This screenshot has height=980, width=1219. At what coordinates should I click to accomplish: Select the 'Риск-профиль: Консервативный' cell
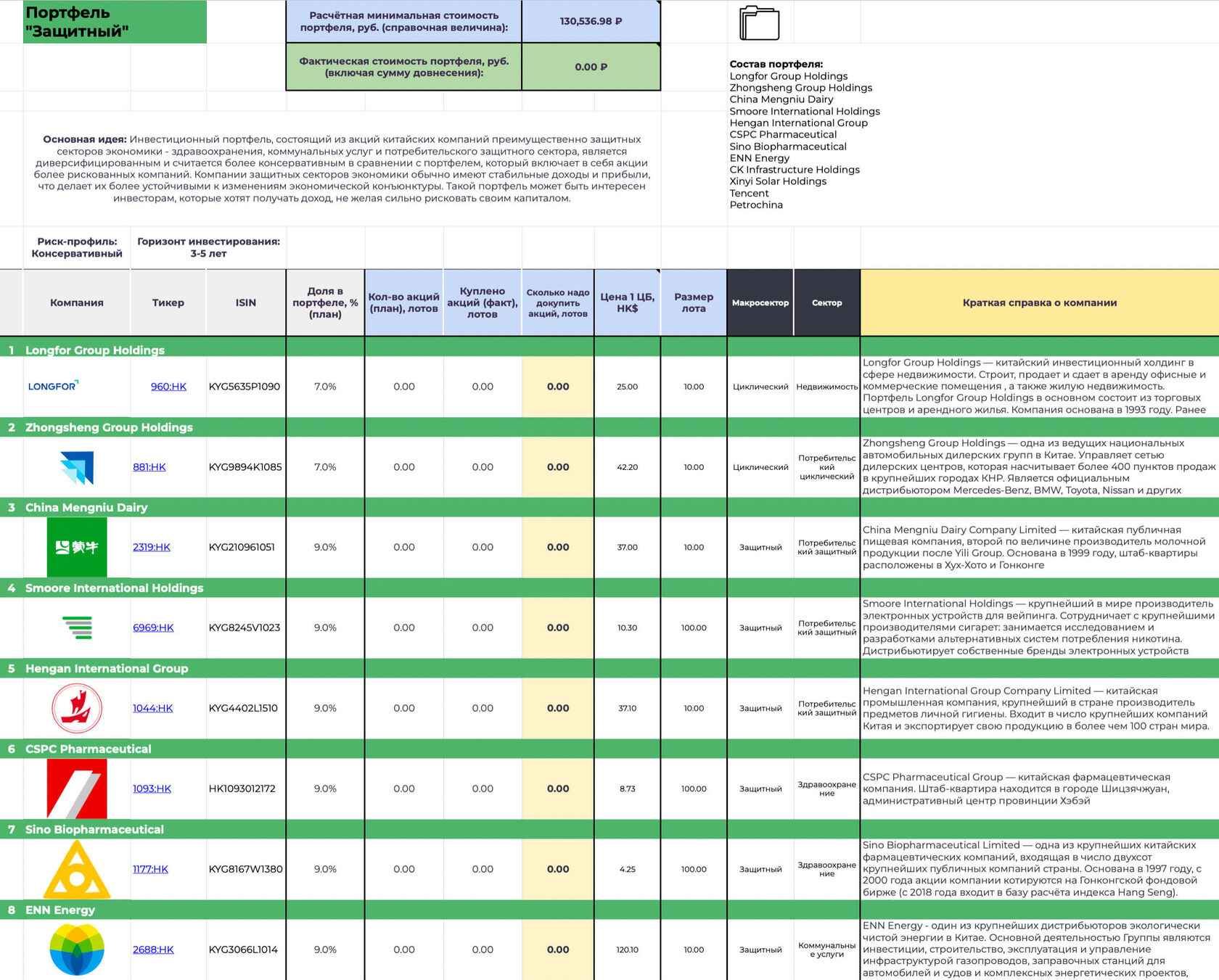77,247
